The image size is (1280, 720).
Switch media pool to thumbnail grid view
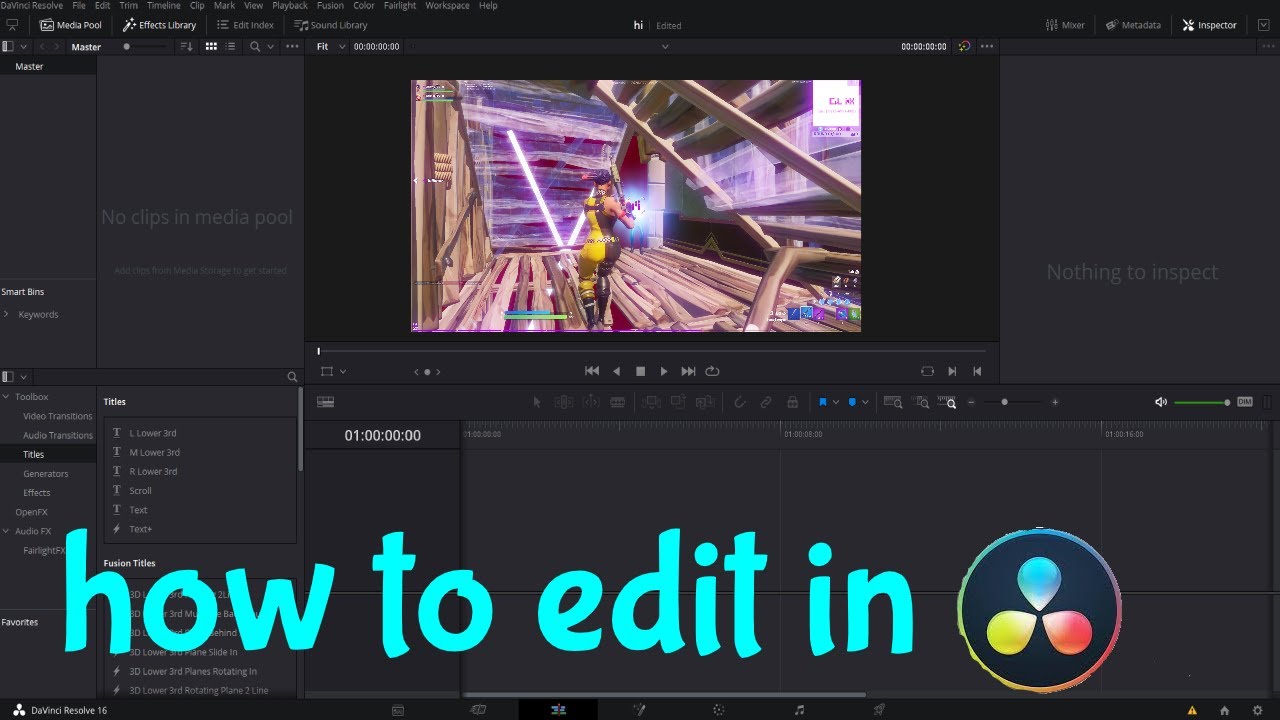211,46
